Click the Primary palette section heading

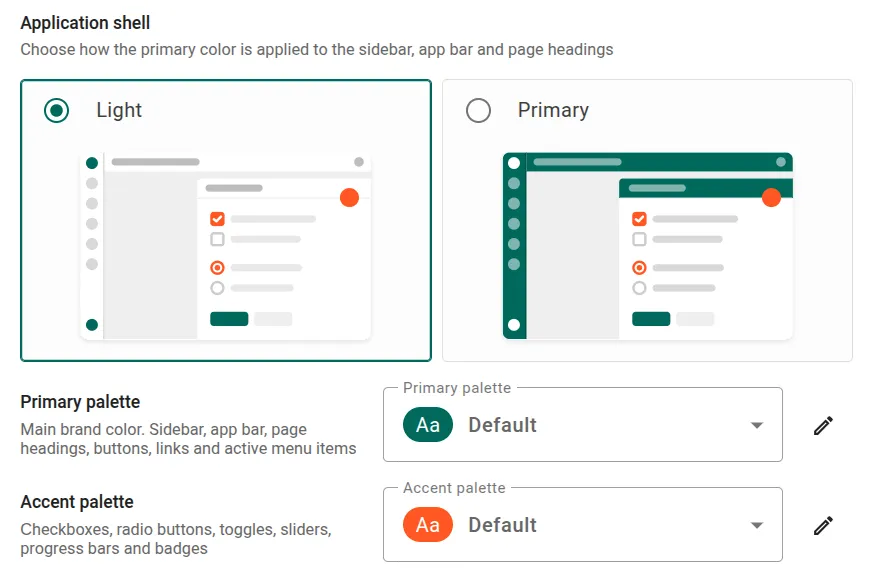(x=80, y=402)
